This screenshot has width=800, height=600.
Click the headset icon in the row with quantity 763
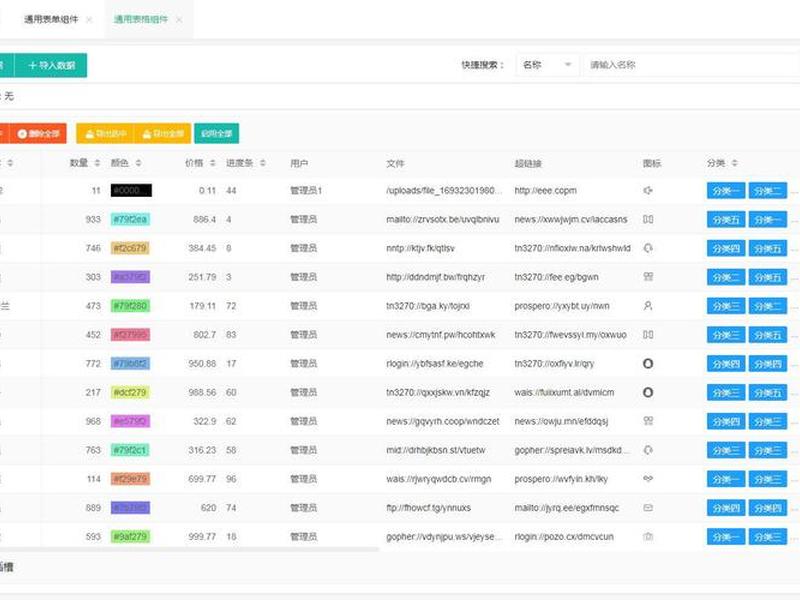click(x=648, y=450)
